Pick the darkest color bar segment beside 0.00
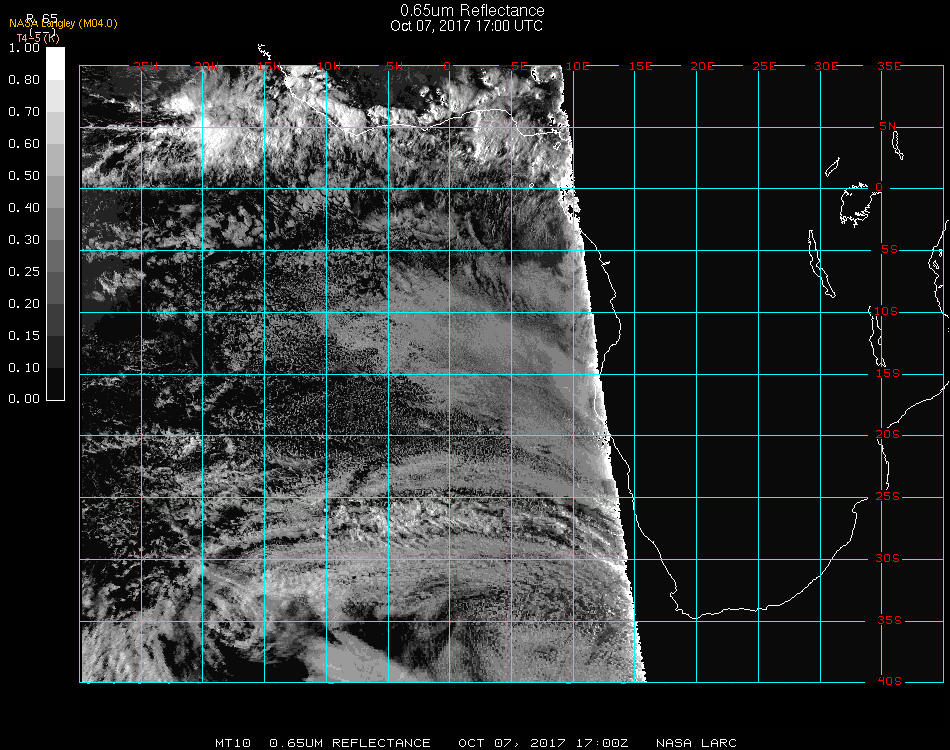This screenshot has width=950, height=750. 55,383
